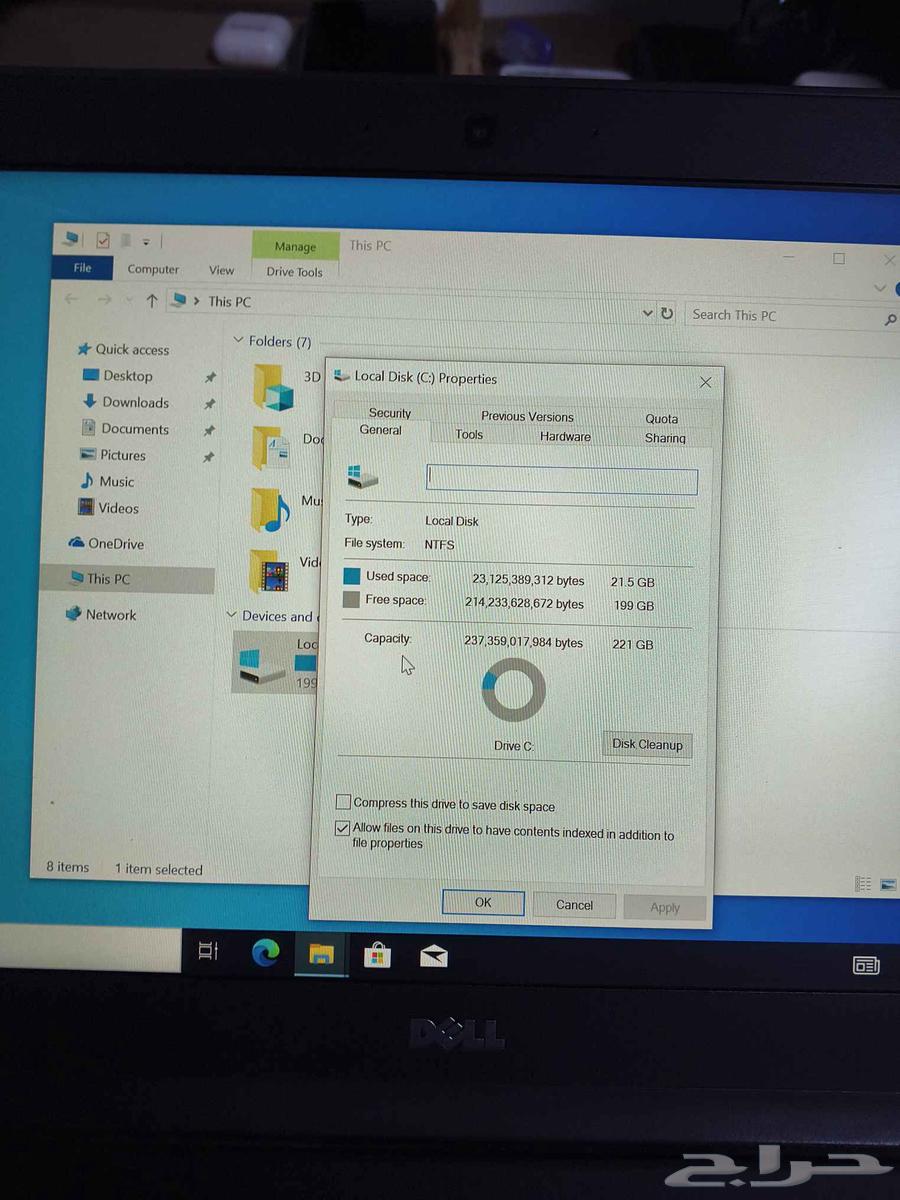900x1200 pixels.
Task: Select File Explorer in the taskbar
Action: (x=321, y=956)
